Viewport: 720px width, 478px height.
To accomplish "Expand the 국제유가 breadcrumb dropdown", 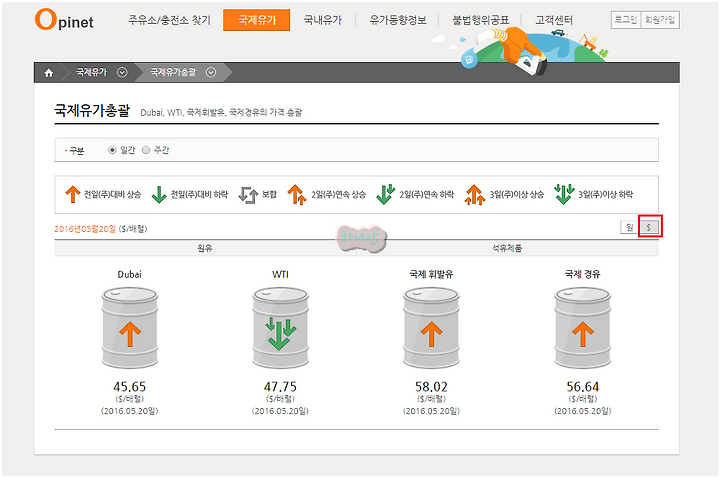I will (x=122, y=72).
